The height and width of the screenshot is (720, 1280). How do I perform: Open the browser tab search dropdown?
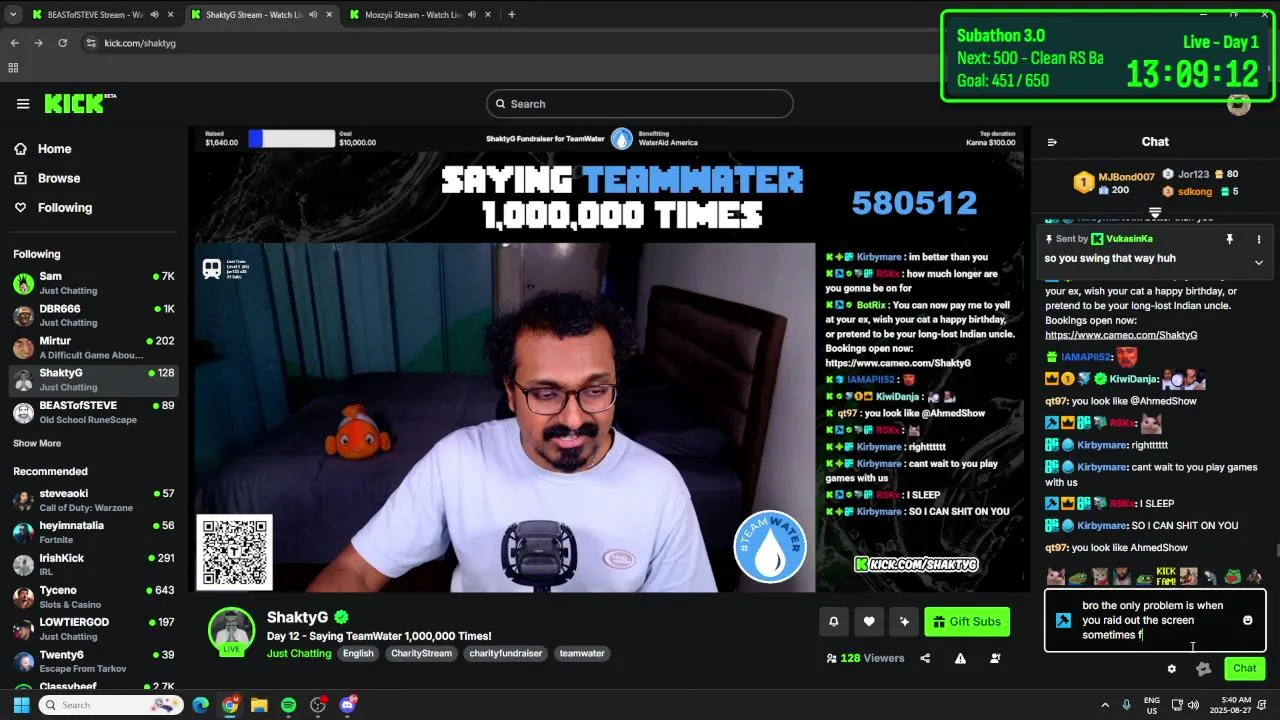coord(13,15)
